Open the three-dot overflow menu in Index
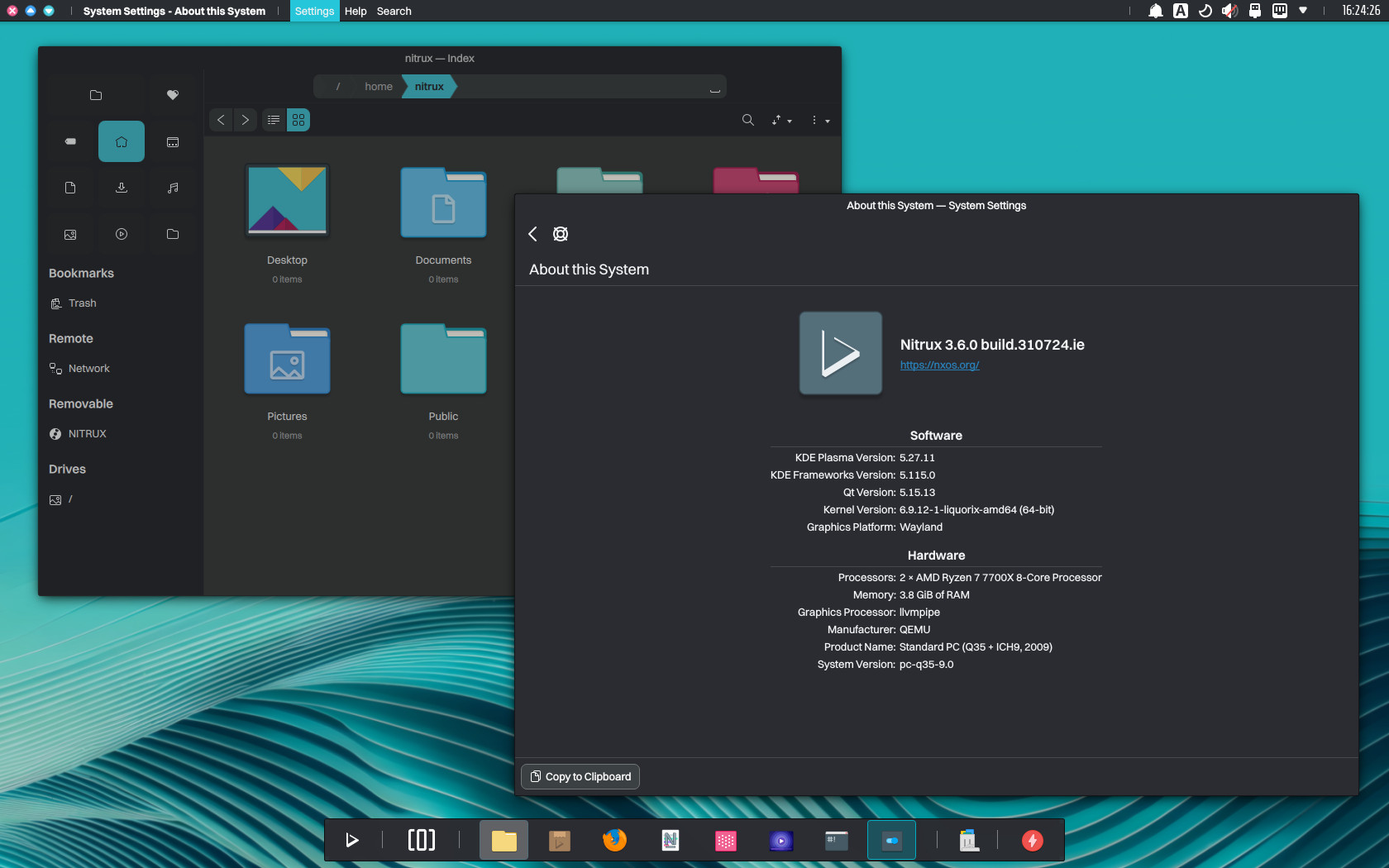This screenshot has width=1389, height=868. (x=819, y=120)
